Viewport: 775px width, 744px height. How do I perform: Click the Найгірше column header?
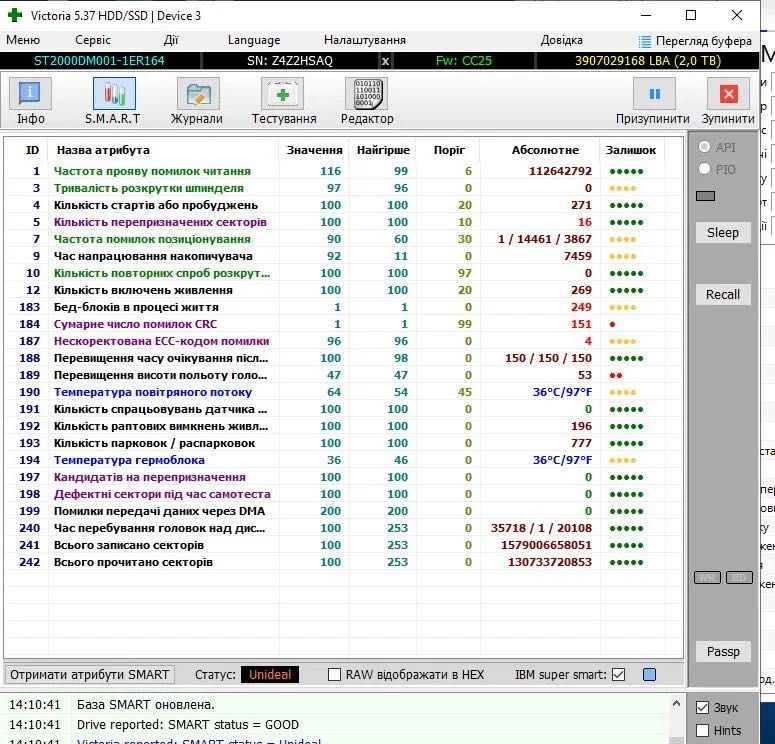[383, 150]
